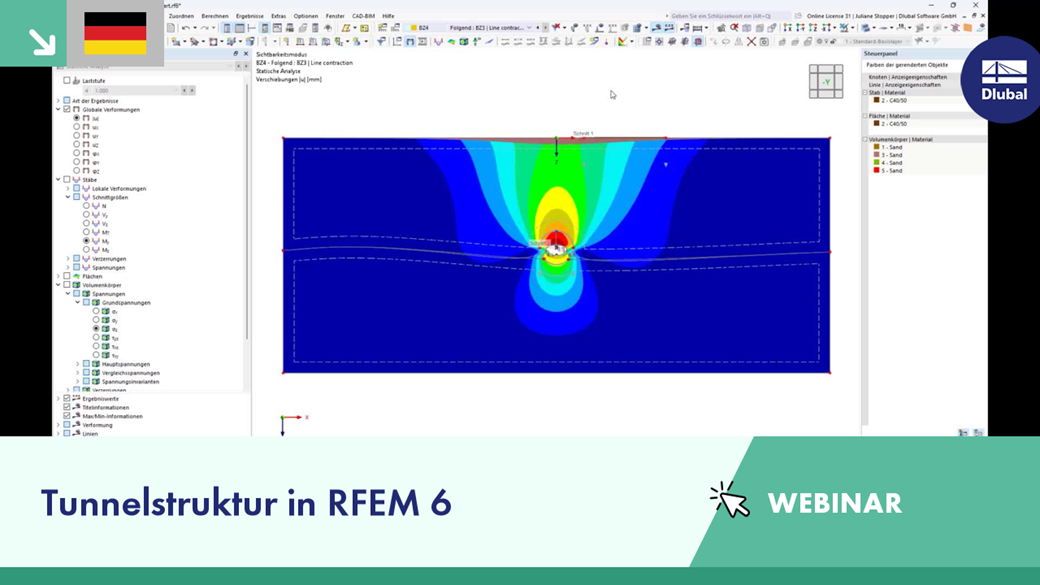1040x585 pixels.
Task: Click the Redo arrow in the toolbar
Action: (x=205, y=28)
